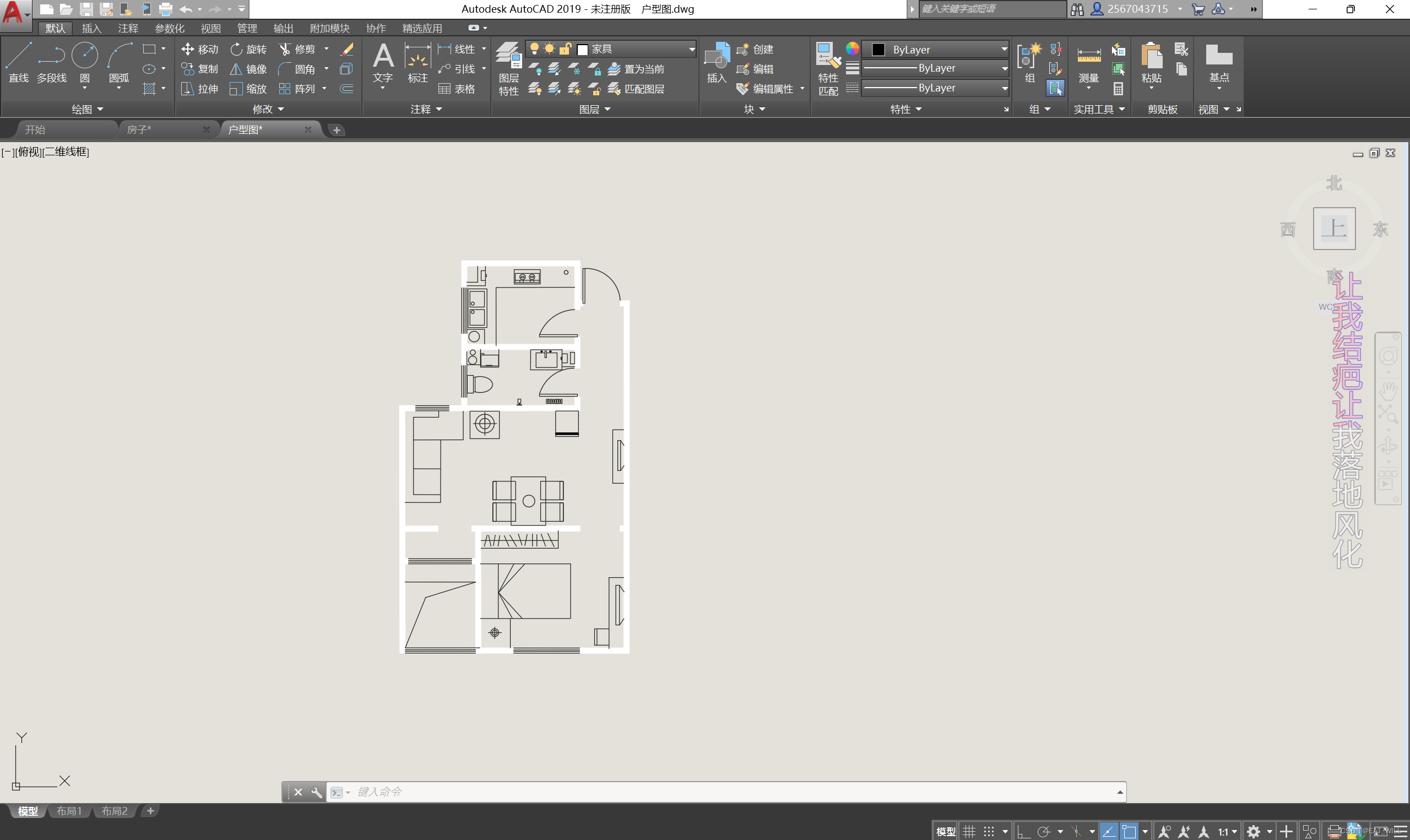The height and width of the screenshot is (840, 1410).
Task: Activate the Mirror (镜像) tool
Action: 248,69
